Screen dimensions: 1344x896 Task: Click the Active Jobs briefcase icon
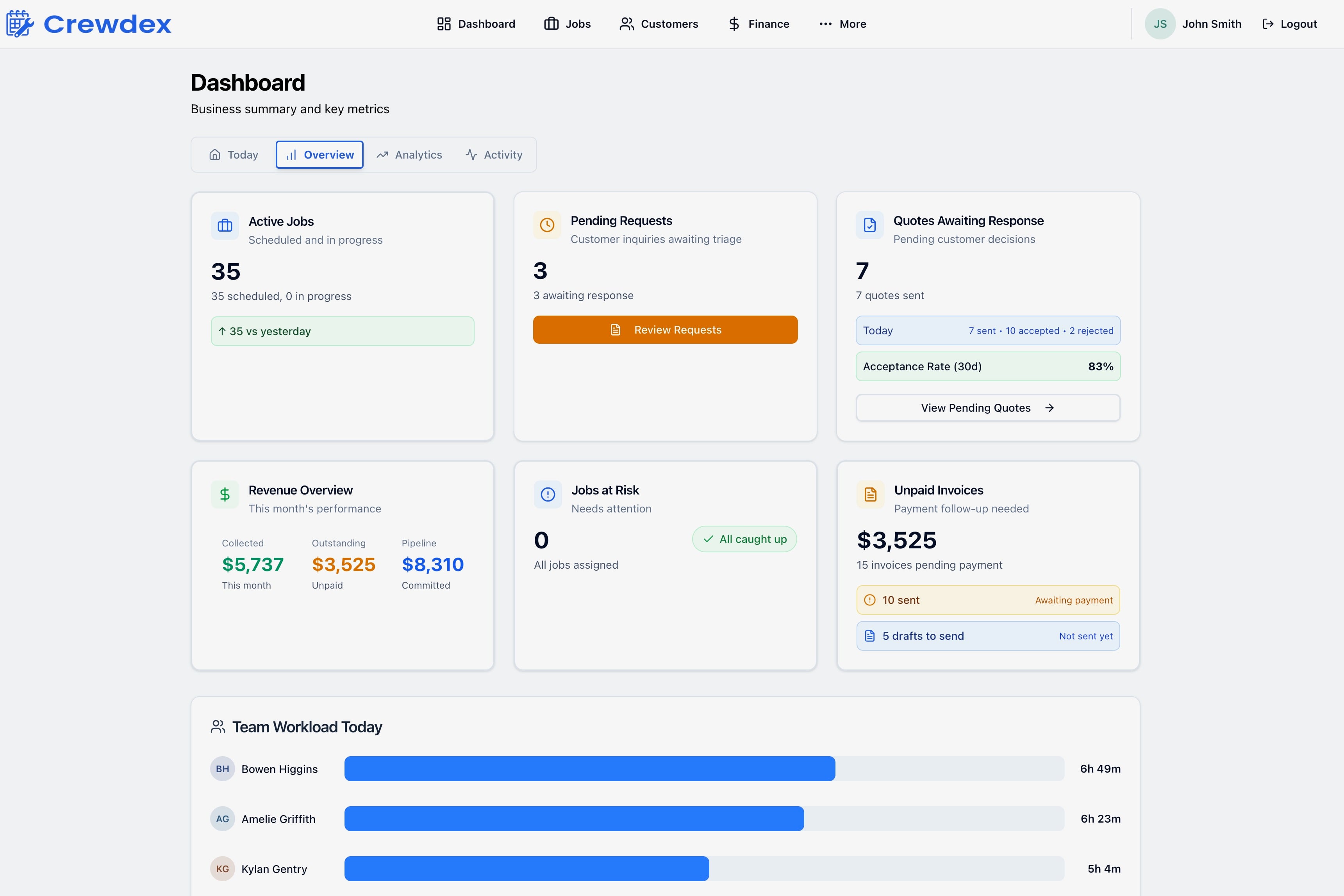point(225,226)
